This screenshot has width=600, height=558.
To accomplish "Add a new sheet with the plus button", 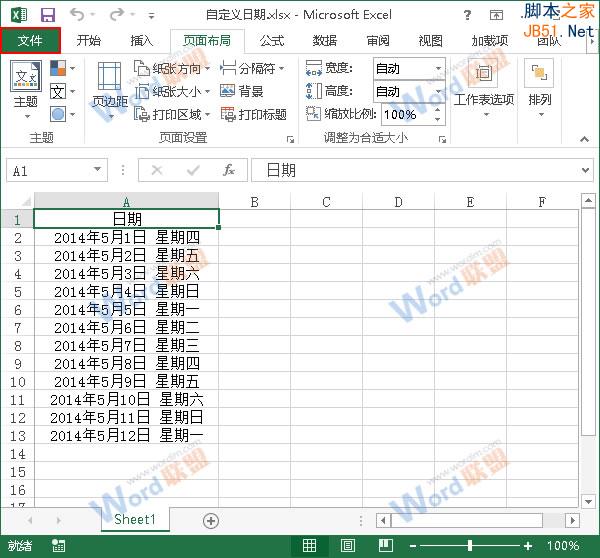I will point(211,521).
